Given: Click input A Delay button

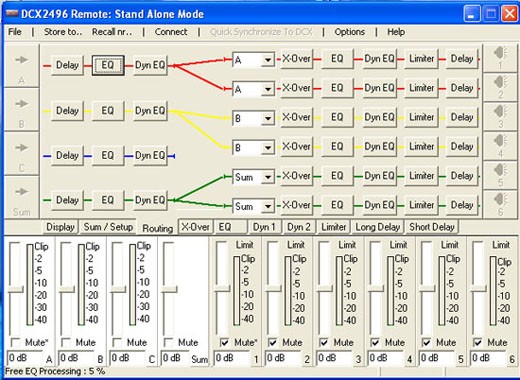Looking at the screenshot, I should [67, 65].
